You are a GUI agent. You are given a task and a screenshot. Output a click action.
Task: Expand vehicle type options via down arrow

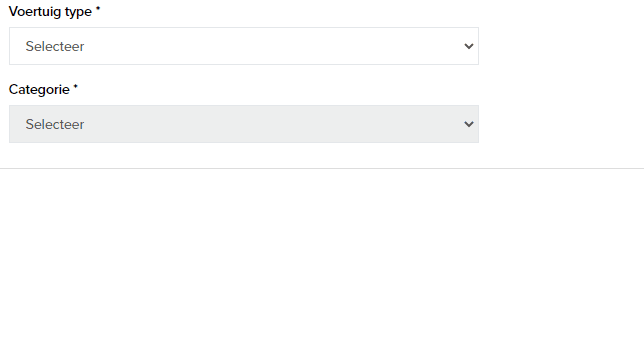(x=469, y=46)
